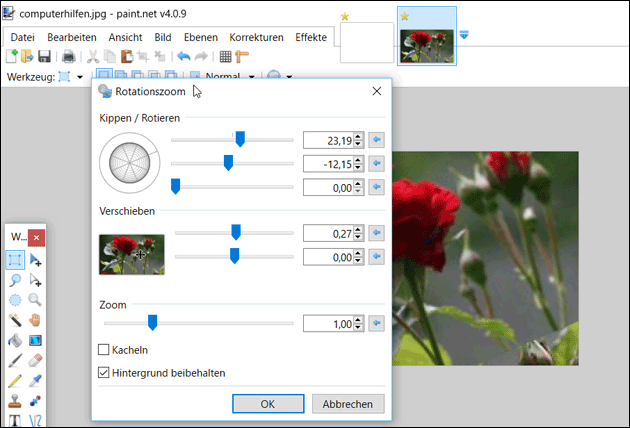Select the Eraser tool

coord(36,361)
